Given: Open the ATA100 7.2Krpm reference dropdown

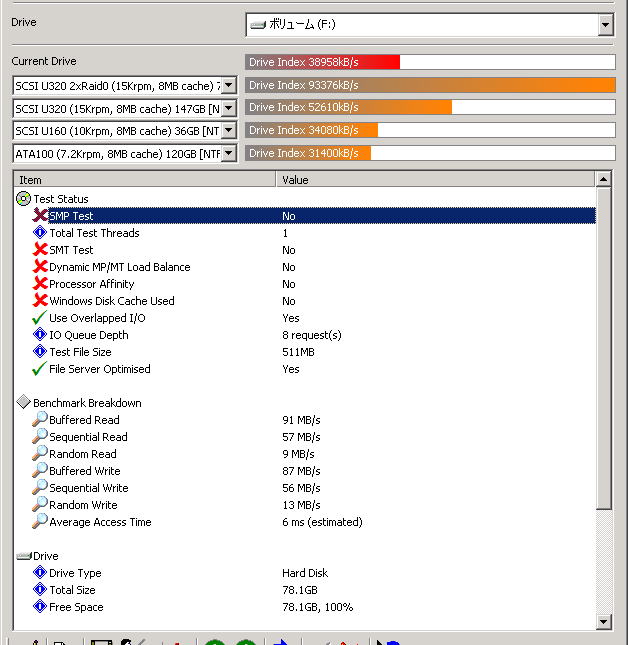Looking at the screenshot, I should tap(227, 153).
